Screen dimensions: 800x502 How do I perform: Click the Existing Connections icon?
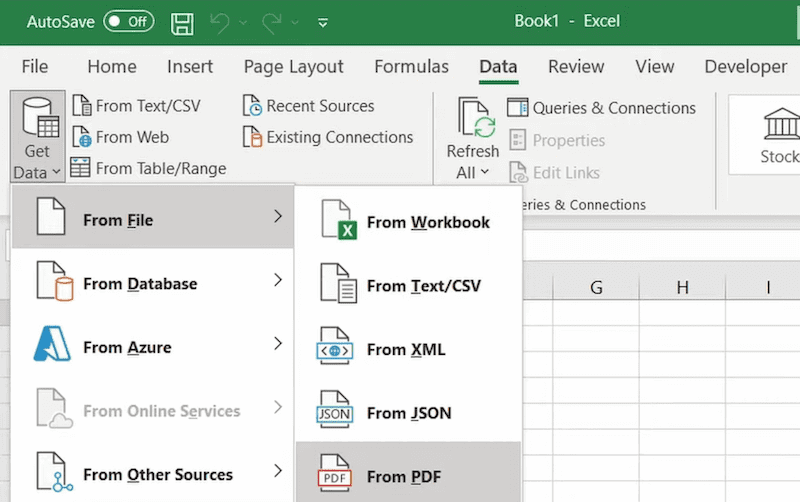[x=252, y=137]
